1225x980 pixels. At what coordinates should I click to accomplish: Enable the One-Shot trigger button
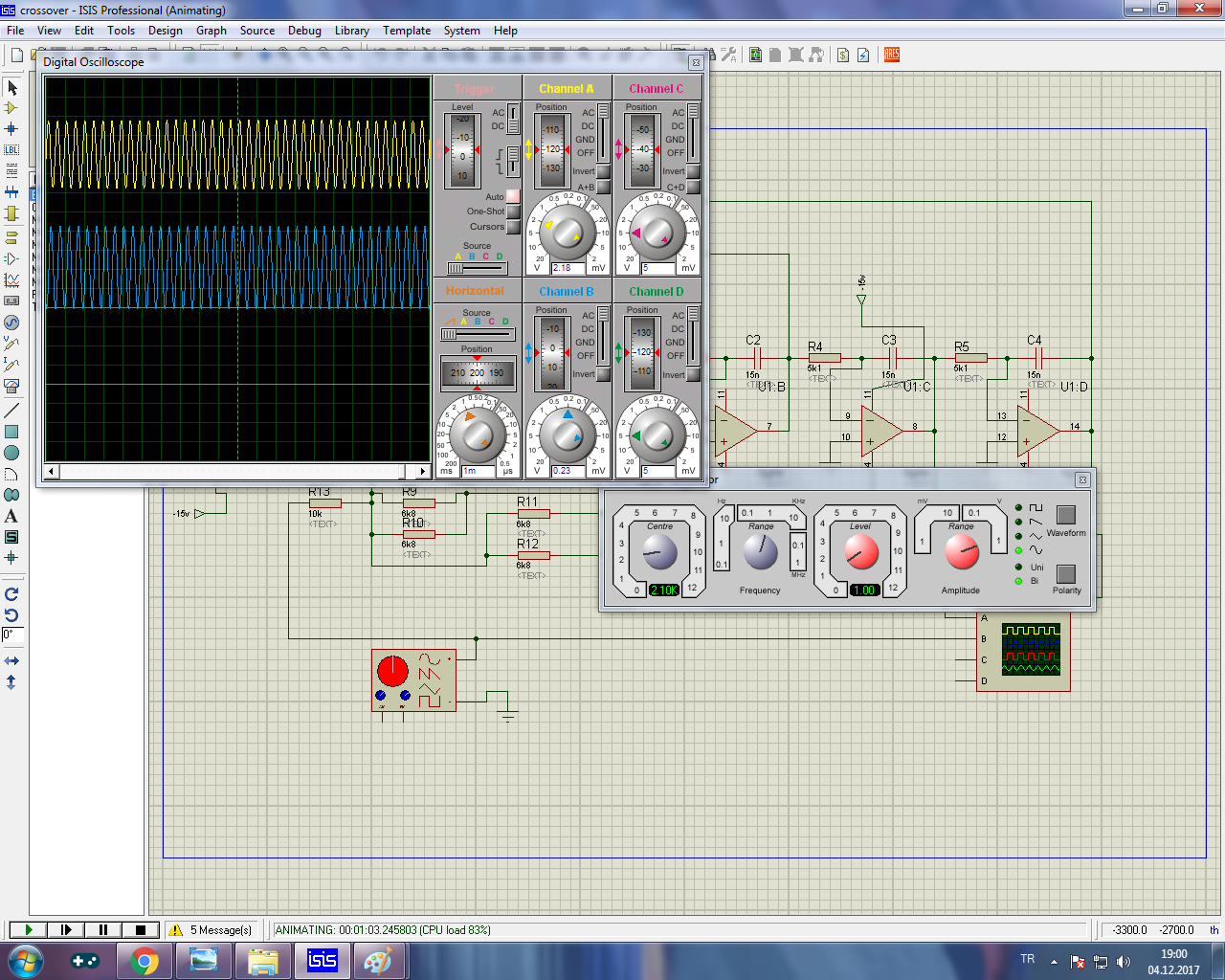[513, 212]
